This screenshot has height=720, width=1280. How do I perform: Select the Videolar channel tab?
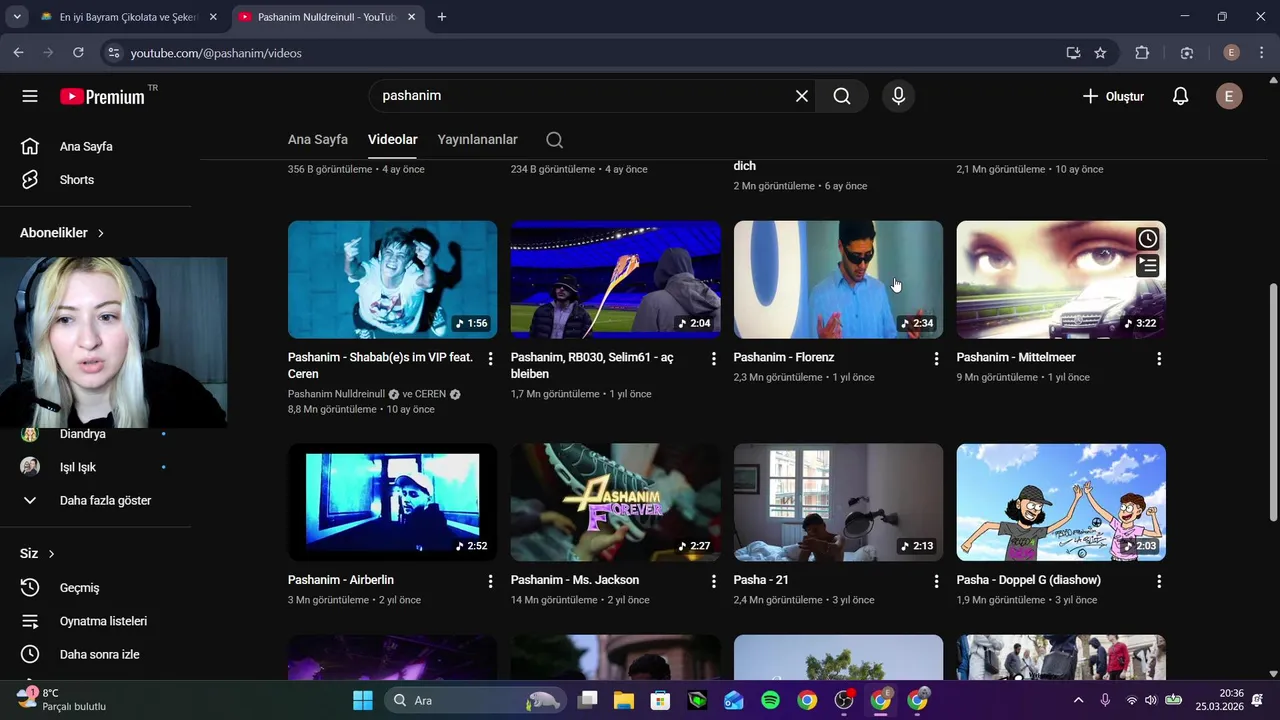tap(393, 140)
